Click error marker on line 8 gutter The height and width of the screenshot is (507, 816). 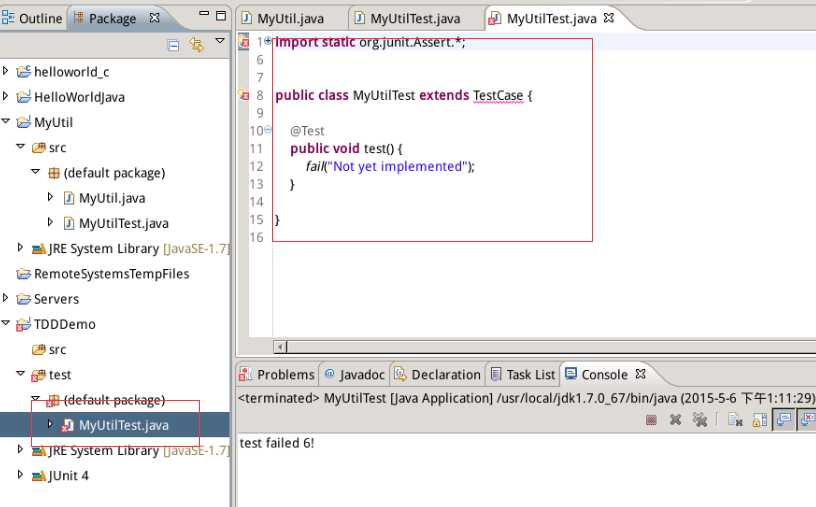pos(244,95)
